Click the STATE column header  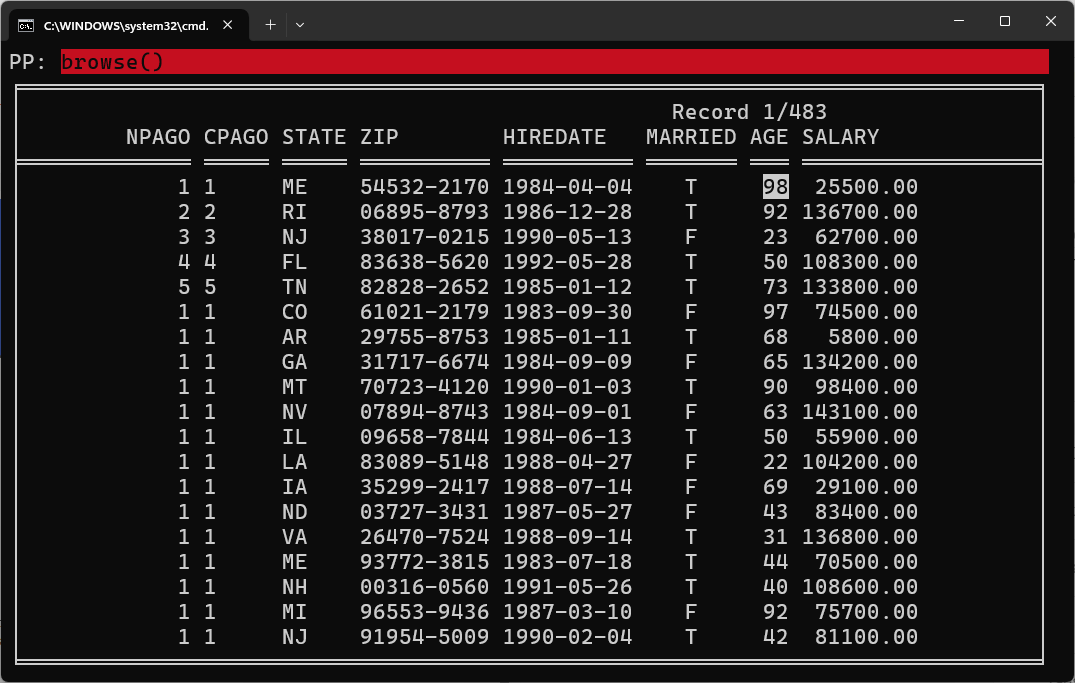314,137
